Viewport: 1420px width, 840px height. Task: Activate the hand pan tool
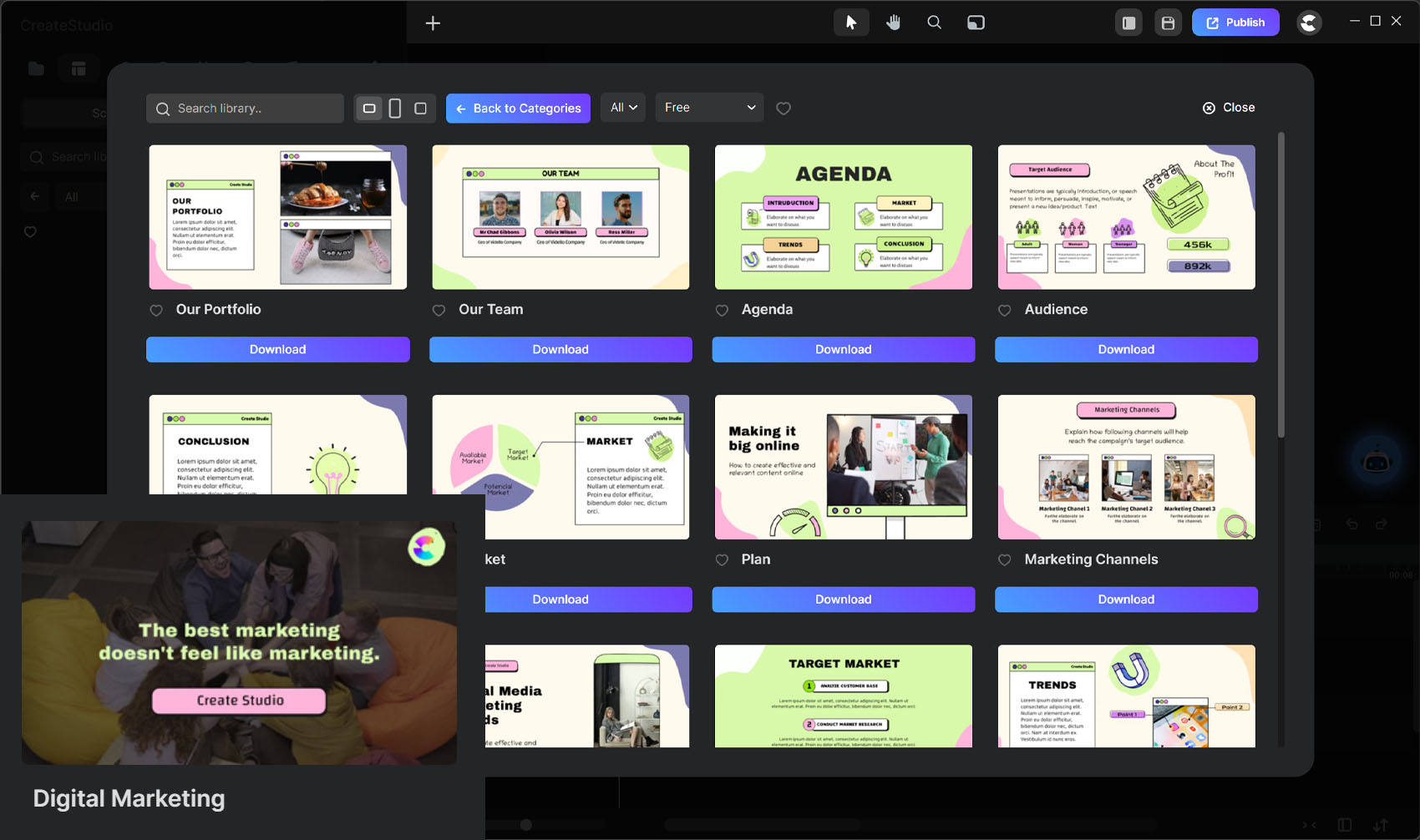(x=893, y=23)
